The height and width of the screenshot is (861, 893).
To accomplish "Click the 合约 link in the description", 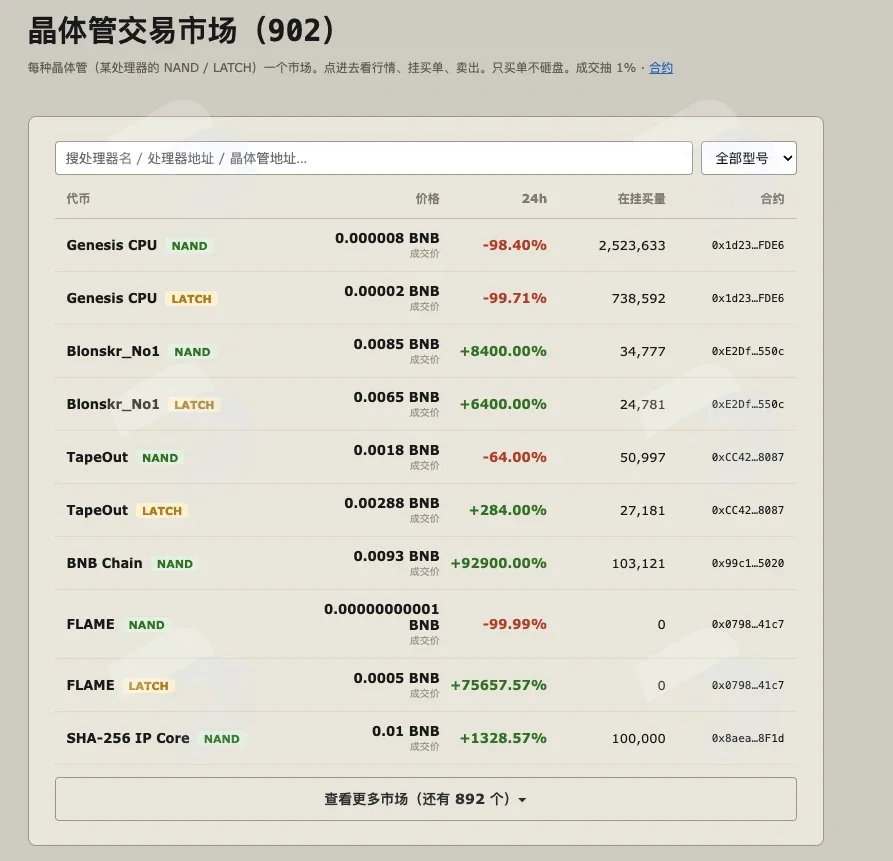I will point(661,68).
